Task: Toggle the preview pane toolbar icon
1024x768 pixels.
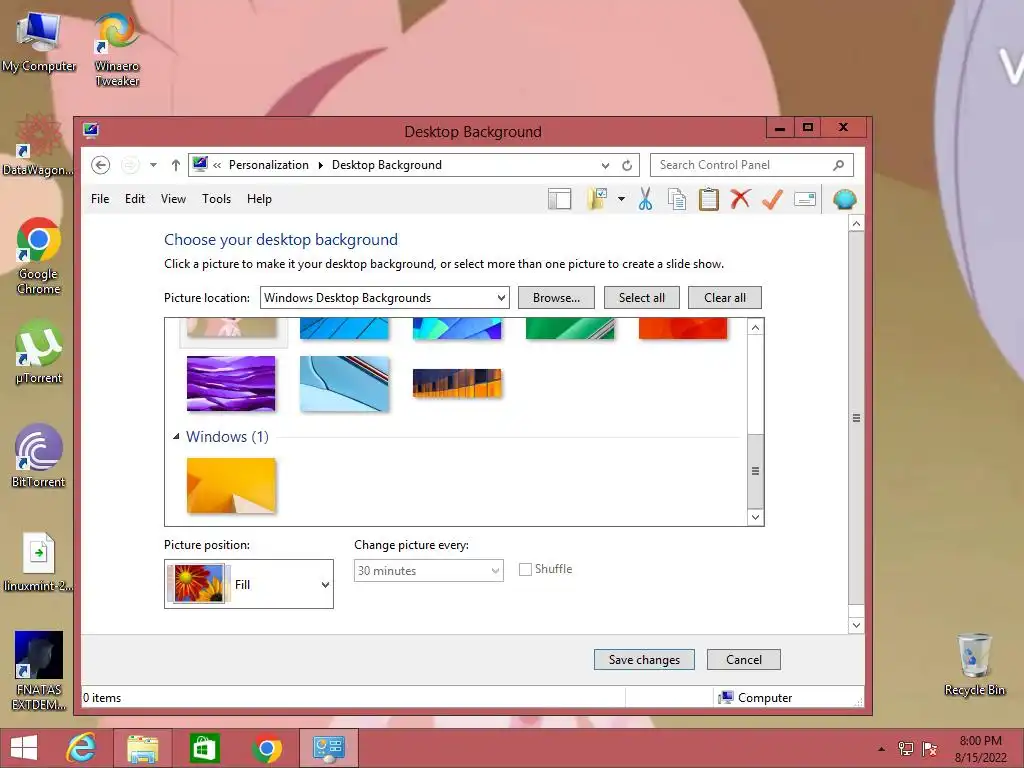Action: pyautogui.click(x=560, y=199)
